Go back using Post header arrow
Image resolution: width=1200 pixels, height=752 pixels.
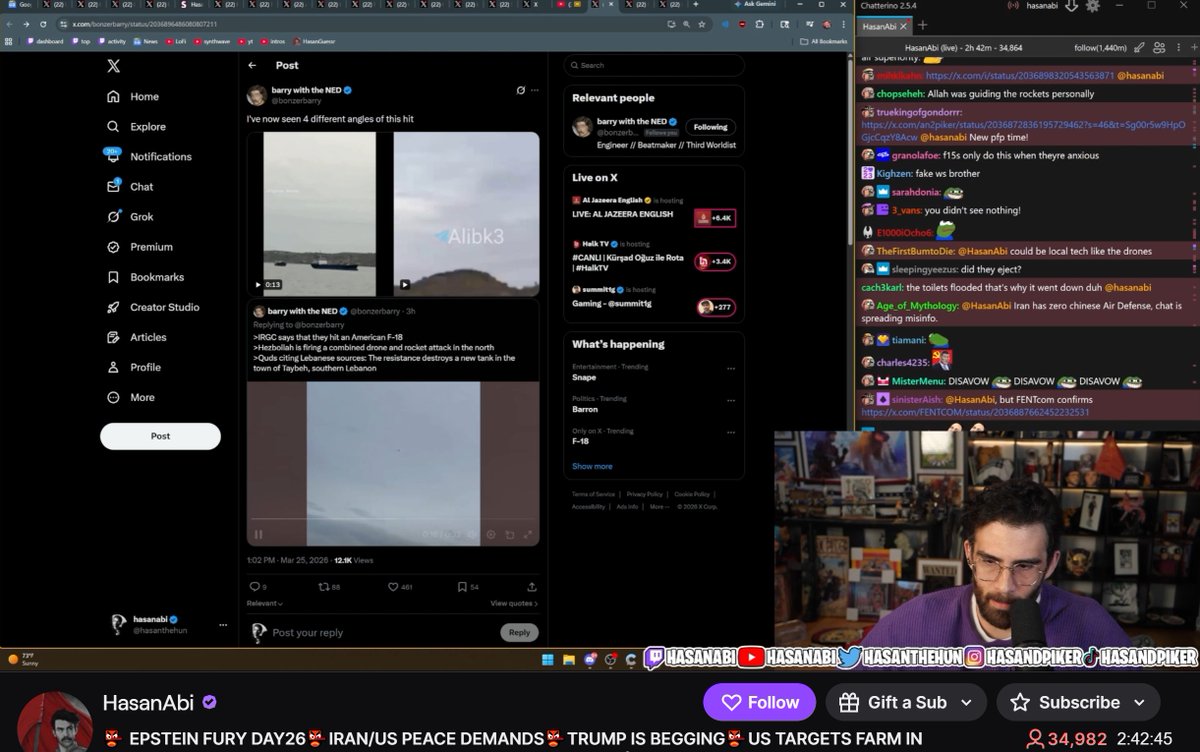point(252,65)
